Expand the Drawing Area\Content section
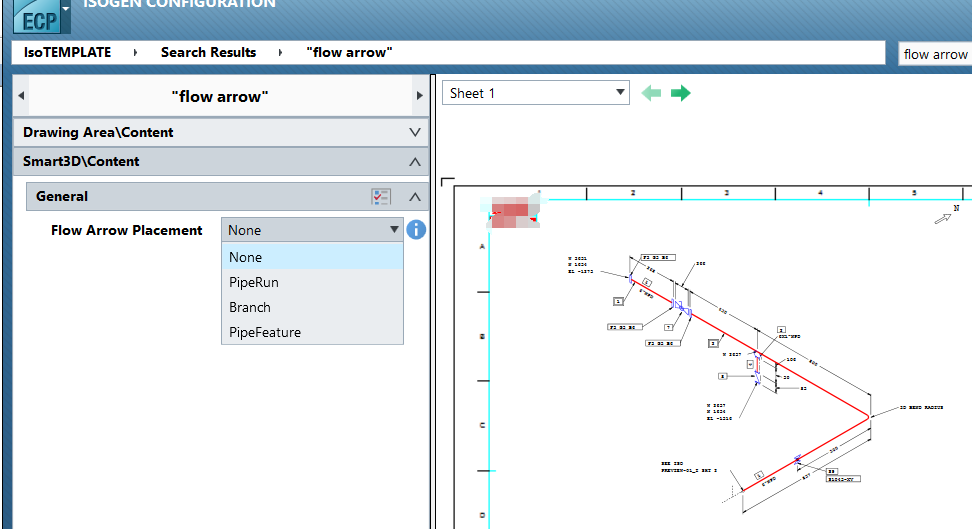This screenshot has width=972, height=529. click(221, 132)
